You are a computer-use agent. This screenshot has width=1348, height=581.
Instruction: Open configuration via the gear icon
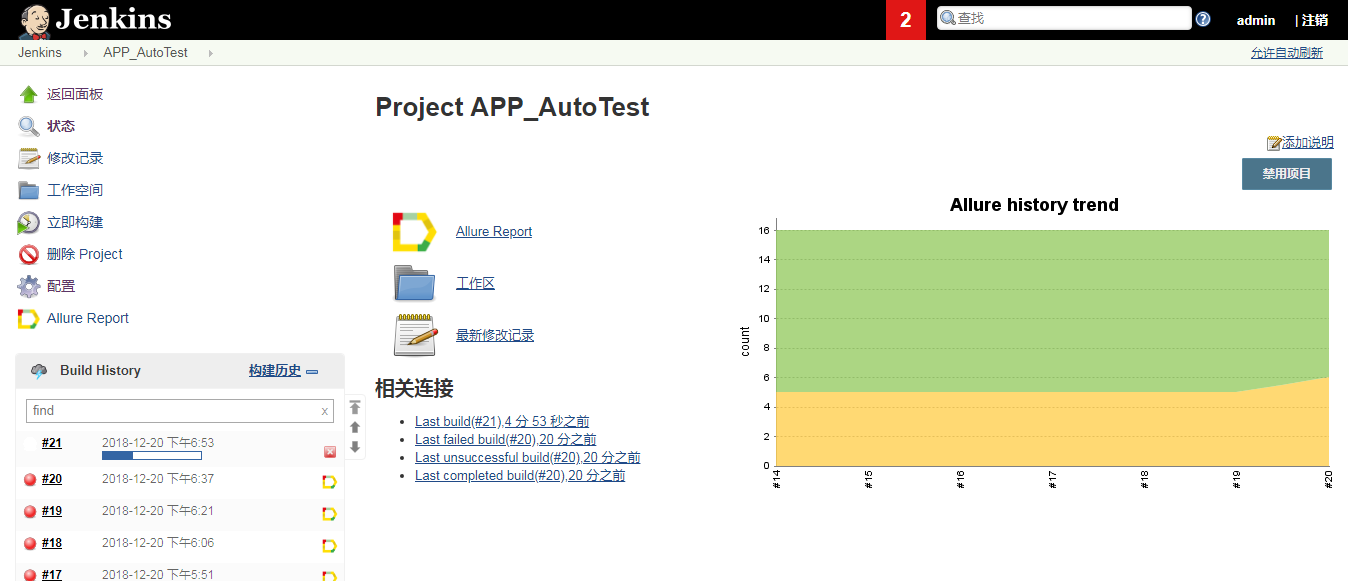28,287
